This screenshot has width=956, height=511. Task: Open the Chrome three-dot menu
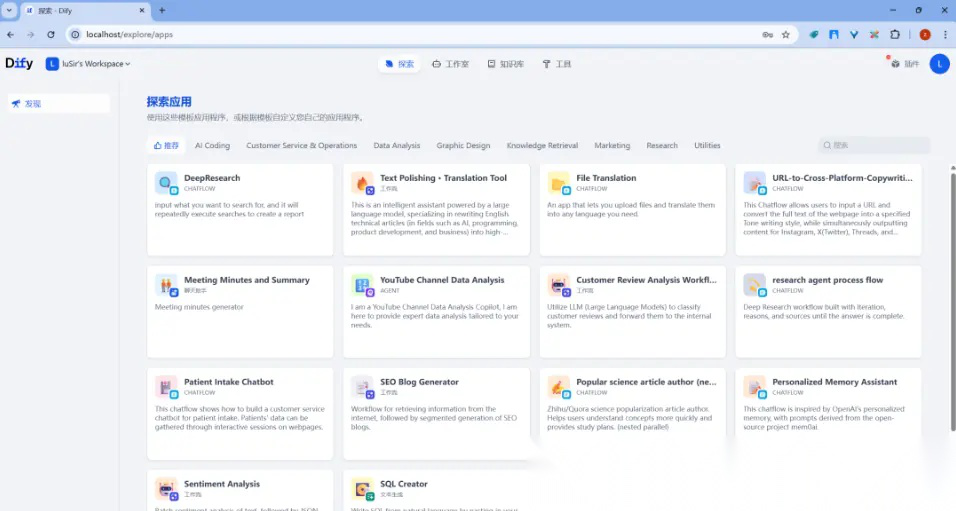tap(945, 35)
